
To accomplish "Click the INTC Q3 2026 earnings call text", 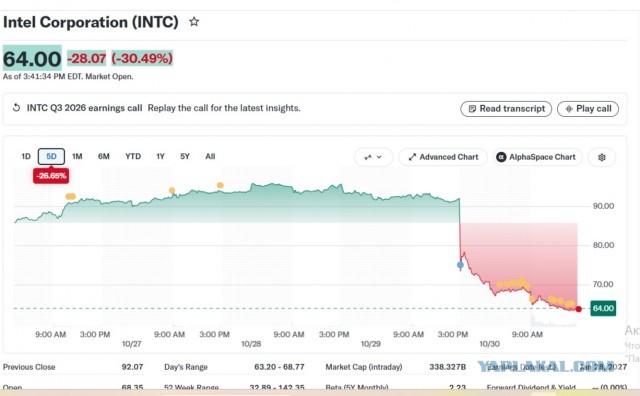I will pyautogui.click(x=84, y=108).
